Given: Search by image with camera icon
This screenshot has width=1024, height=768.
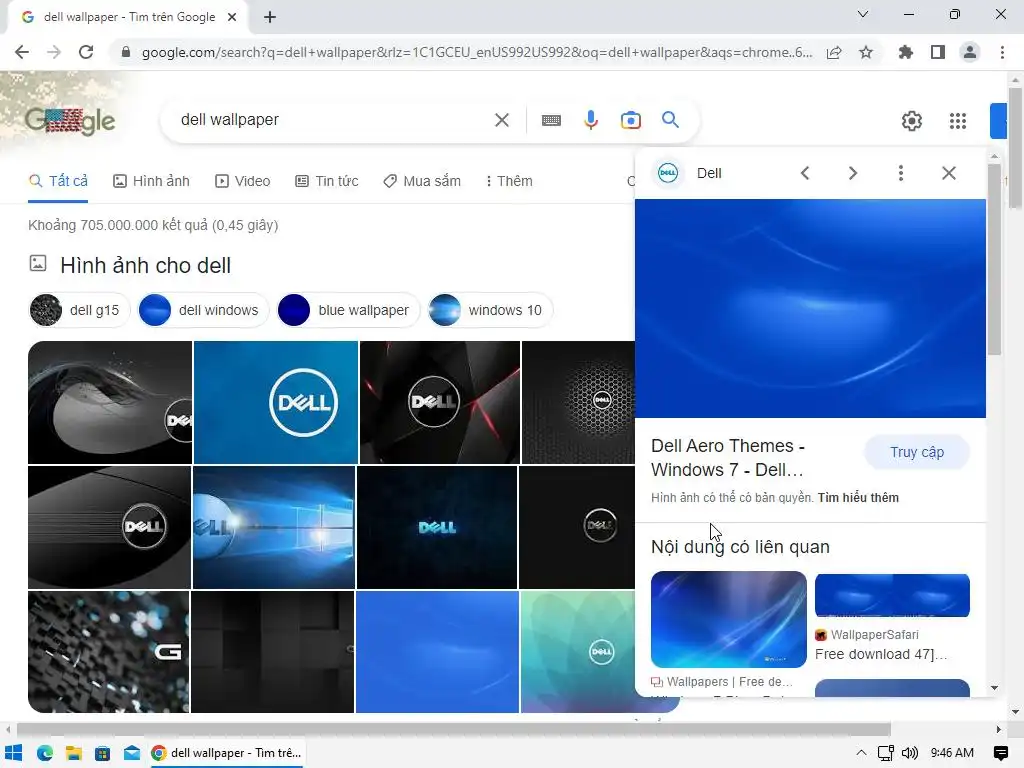Looking at the screenshot, I should coord(630,120).
